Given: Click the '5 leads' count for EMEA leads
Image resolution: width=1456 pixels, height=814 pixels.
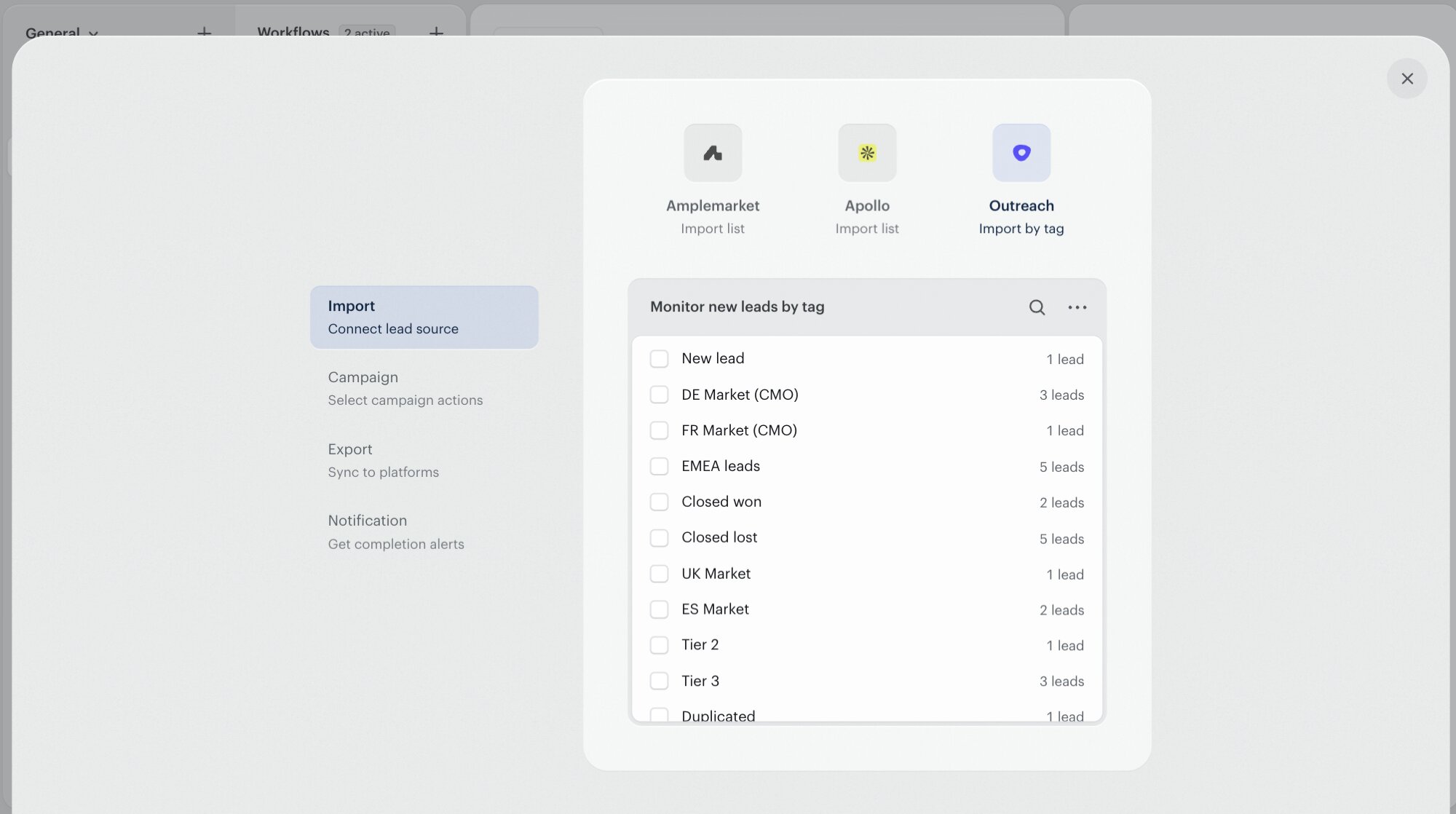Looking at the screenshot, I should (x=1061, y=467).
